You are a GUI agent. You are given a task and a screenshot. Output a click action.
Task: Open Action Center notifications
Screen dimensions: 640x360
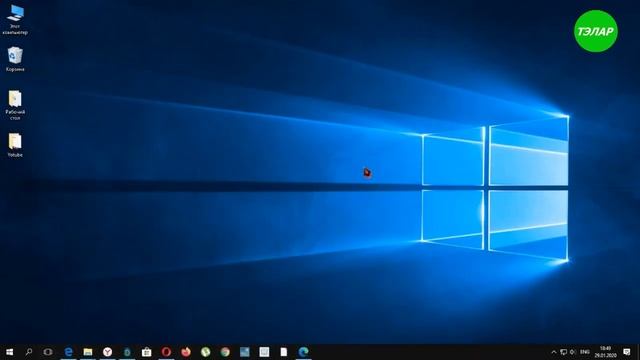(x=627, y=352)
